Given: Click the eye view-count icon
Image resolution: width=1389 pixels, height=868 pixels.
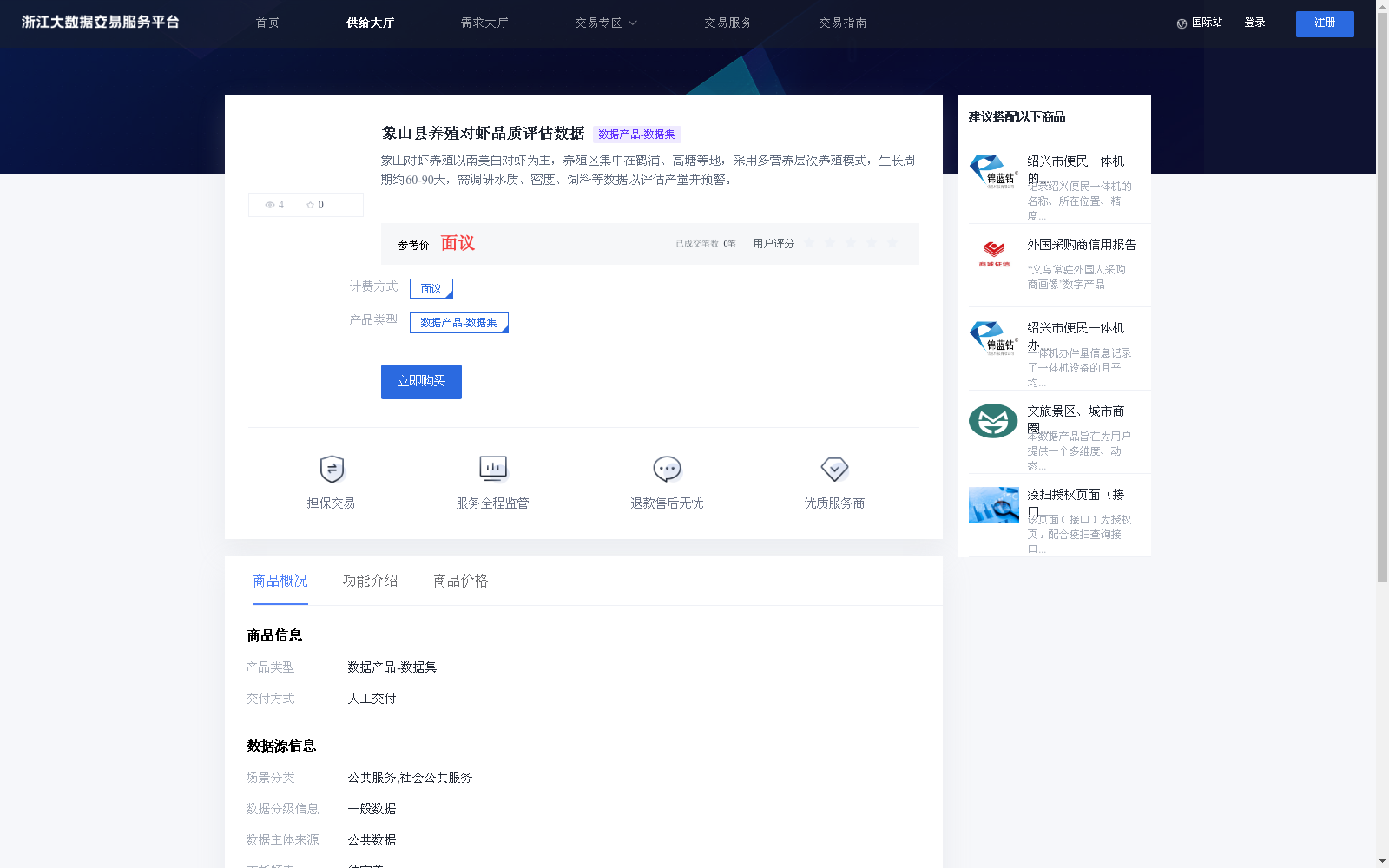Looking at the screenshot, I should click(x=270, y=205).
